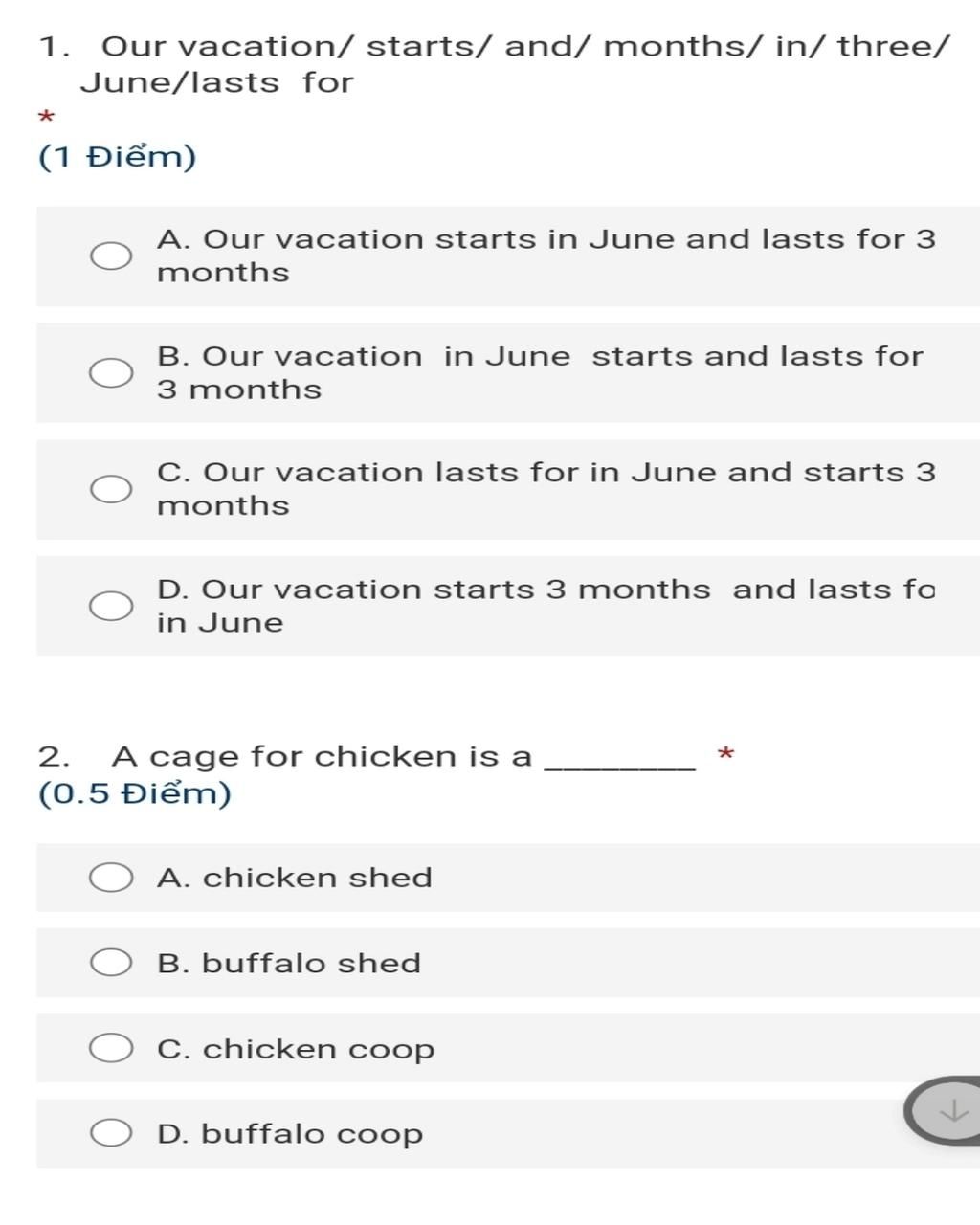Select the 'buffalo shed' radio button
Image resolution: width=980 pixels, height=1225 pixels.
point(111,963)
